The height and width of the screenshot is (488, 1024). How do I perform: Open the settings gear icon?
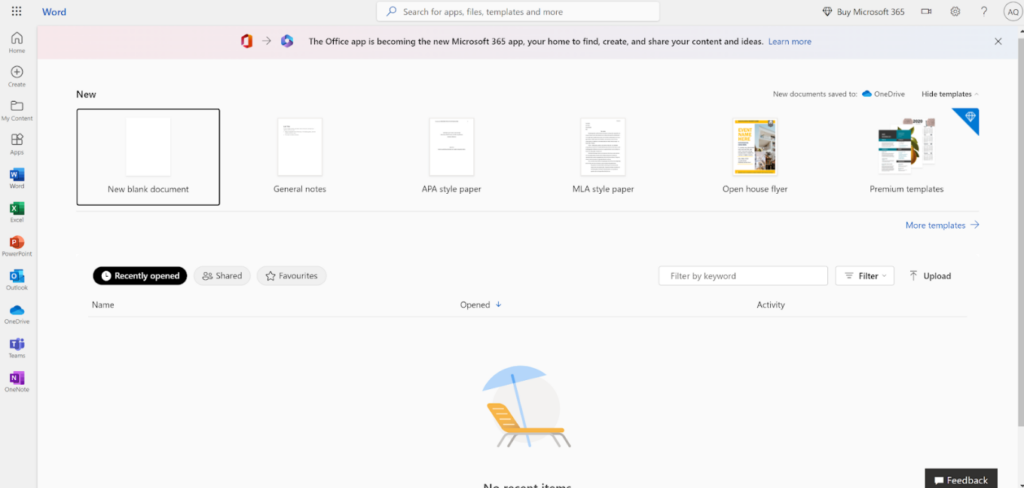click(x=955, y=11)
